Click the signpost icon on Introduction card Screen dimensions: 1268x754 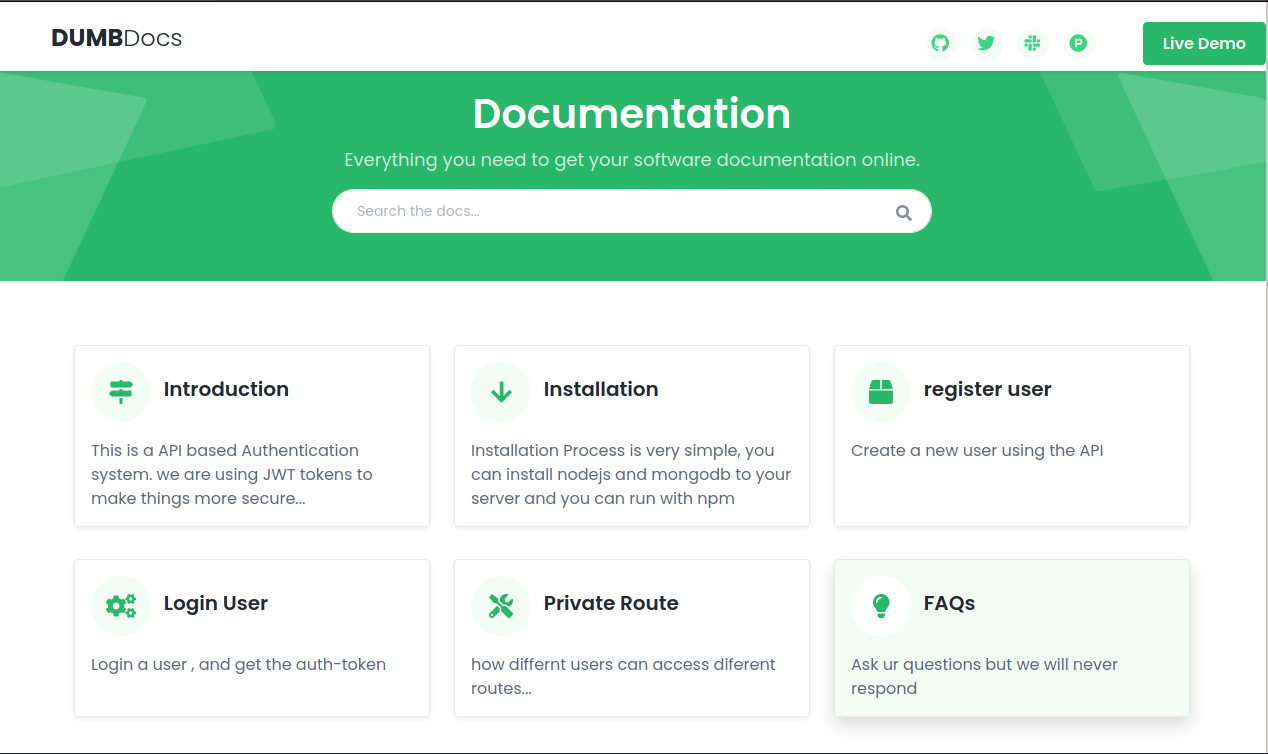coord(121,392)
